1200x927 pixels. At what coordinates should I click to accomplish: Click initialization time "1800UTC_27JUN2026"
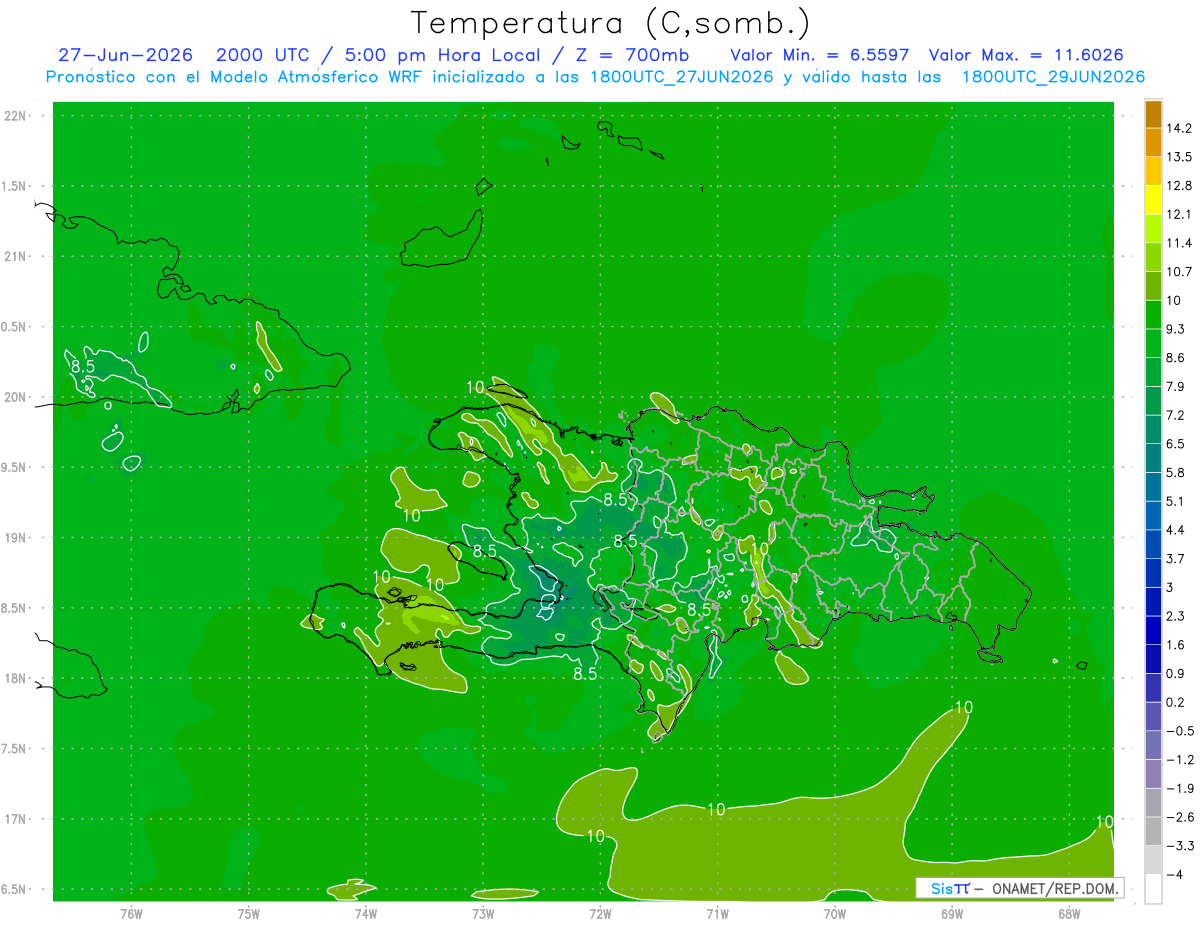[x=683, y=77]
